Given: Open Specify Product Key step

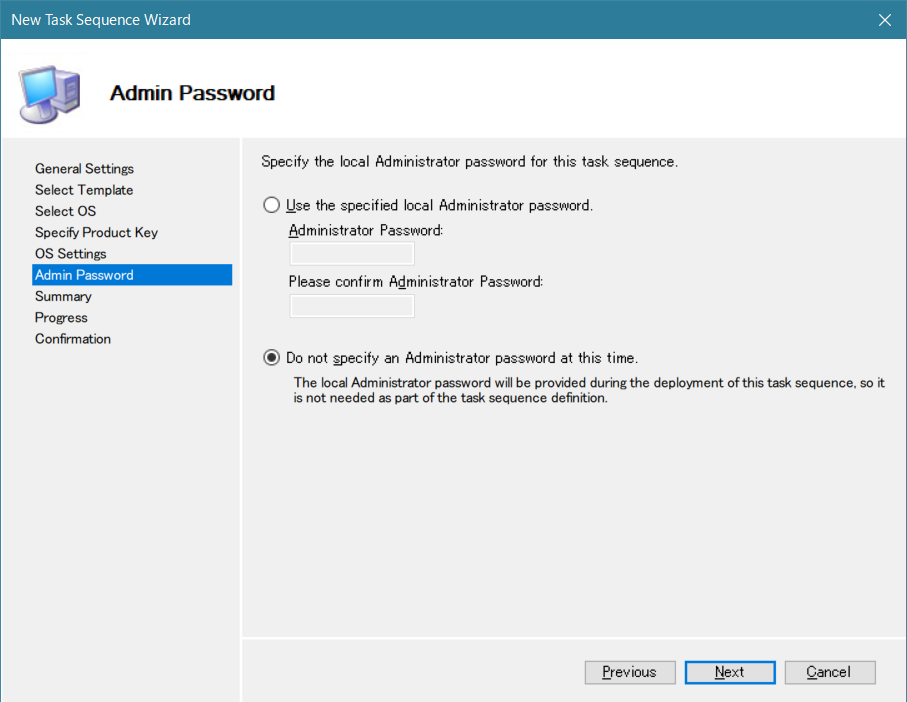Looking at the screenshot, I should [96, 232].
